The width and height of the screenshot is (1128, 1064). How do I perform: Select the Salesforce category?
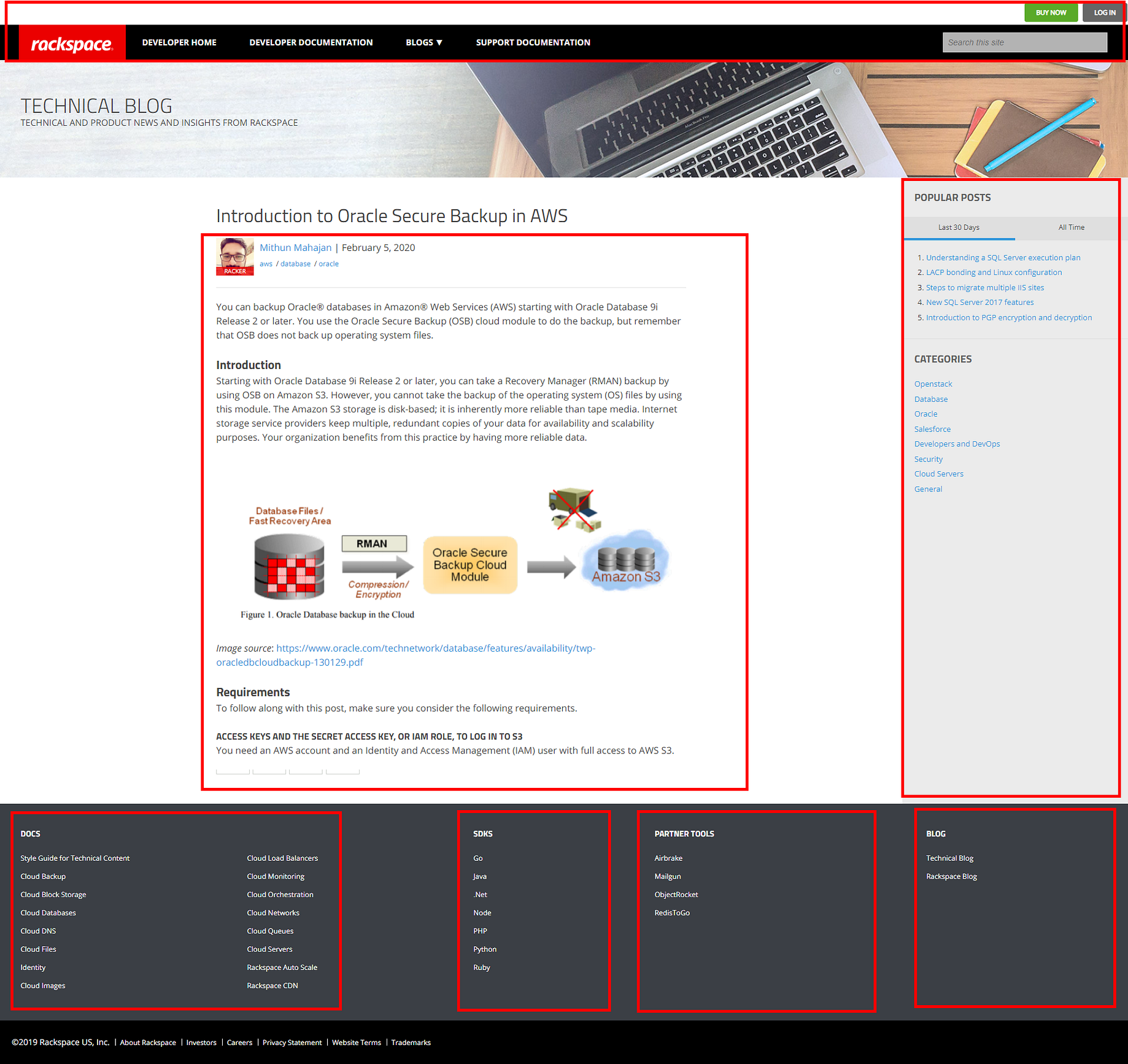click(932, 430)
